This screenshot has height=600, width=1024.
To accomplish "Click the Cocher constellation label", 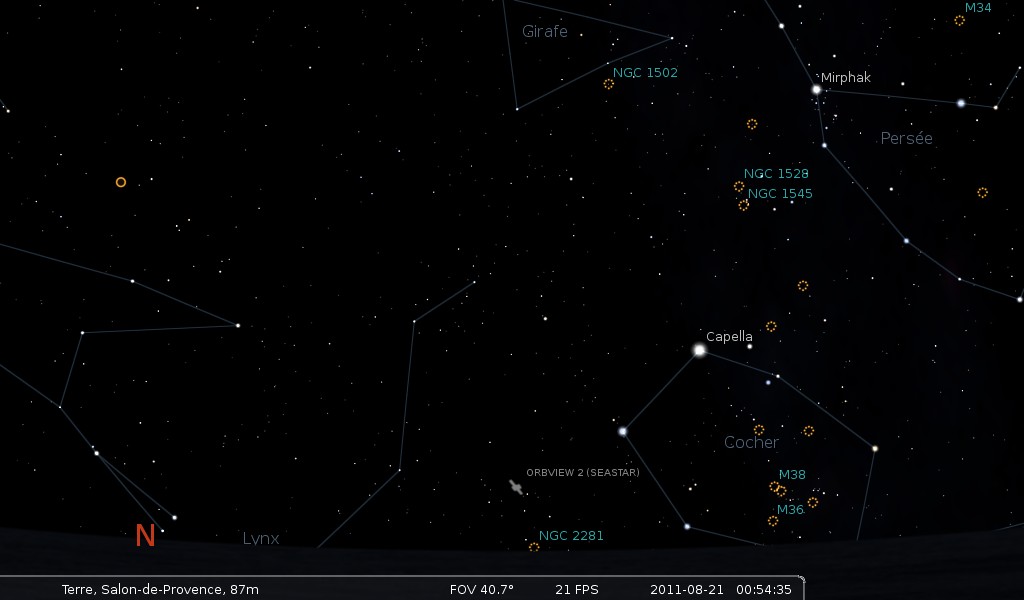I will [x=751, y=443].
